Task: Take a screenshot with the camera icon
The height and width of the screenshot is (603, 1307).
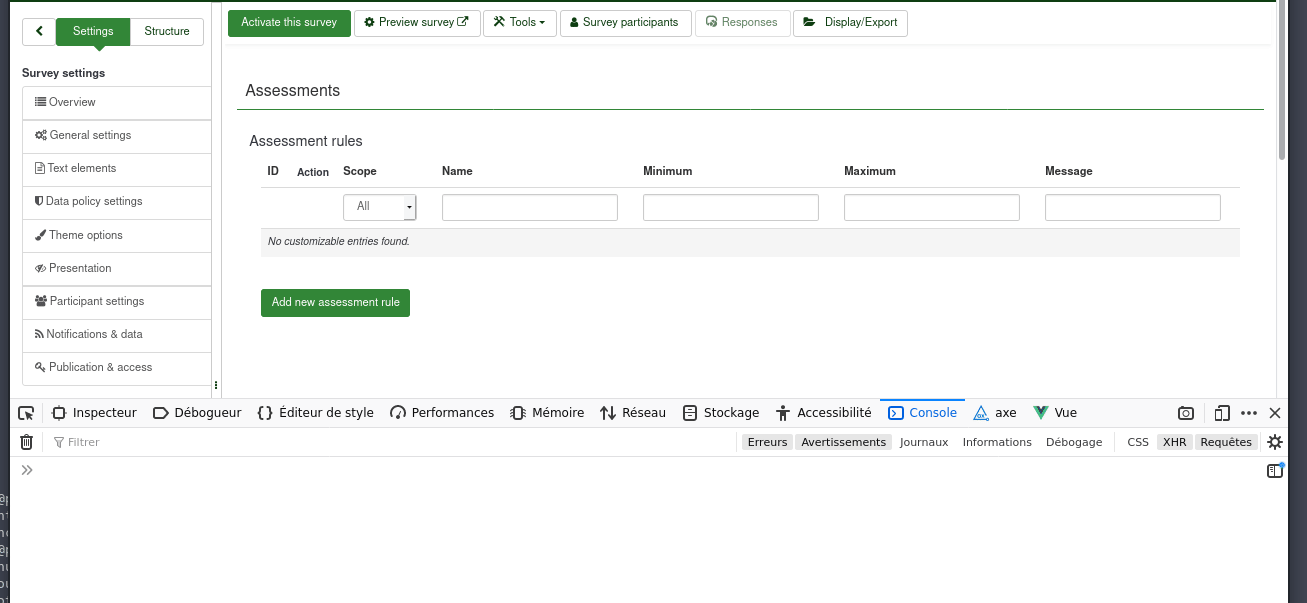Action: [x=1185, y=413]
